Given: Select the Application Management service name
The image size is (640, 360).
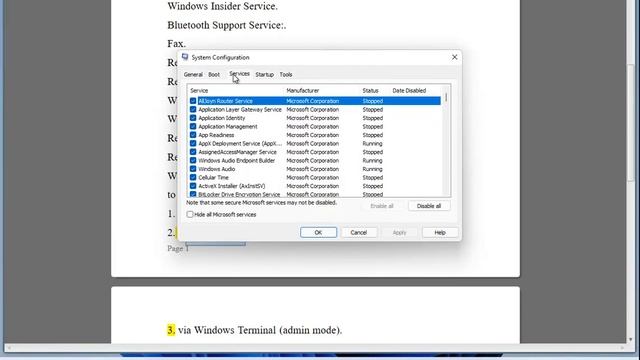Looking at the screenshot, I should 228,127.
